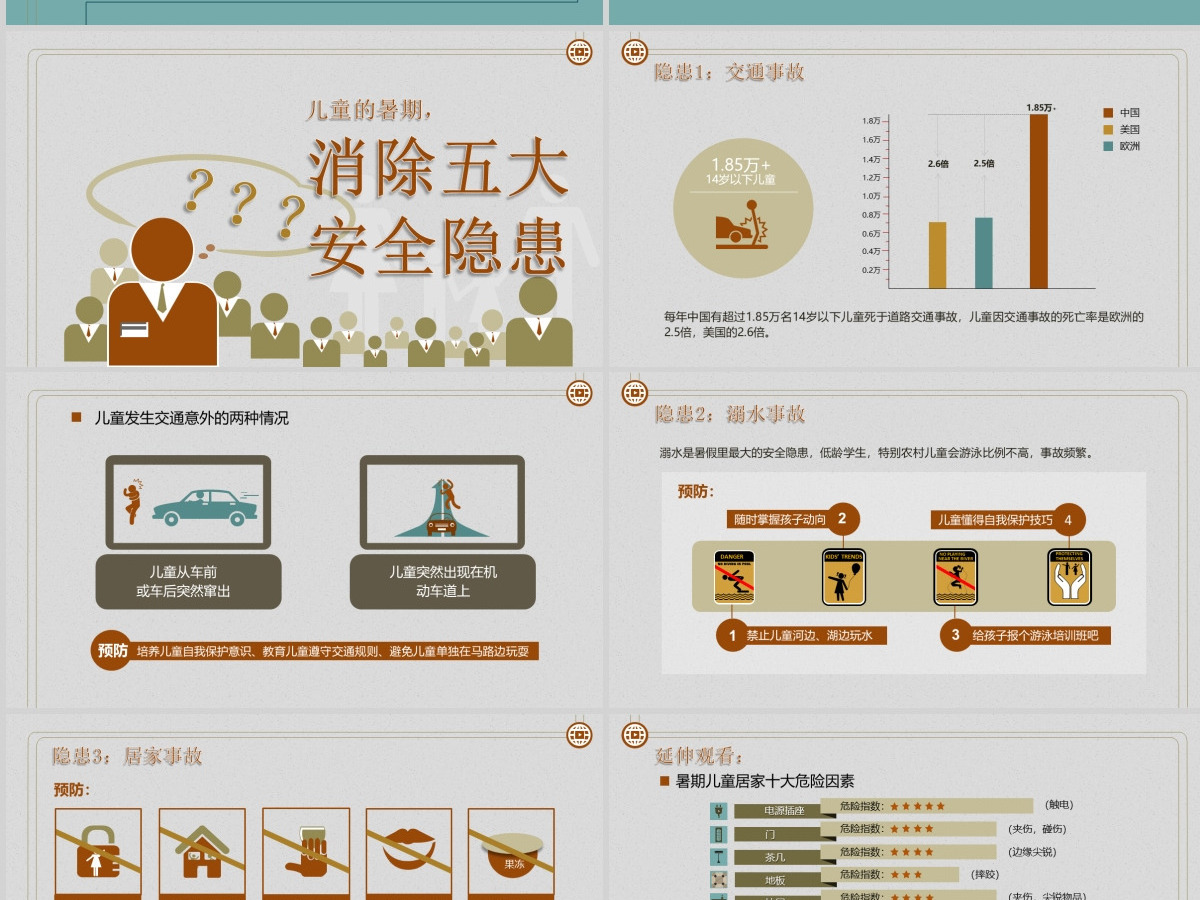Select the 'Protecting themselves' hands sign
1200x900 pixels.
[x=1069, y=577]
